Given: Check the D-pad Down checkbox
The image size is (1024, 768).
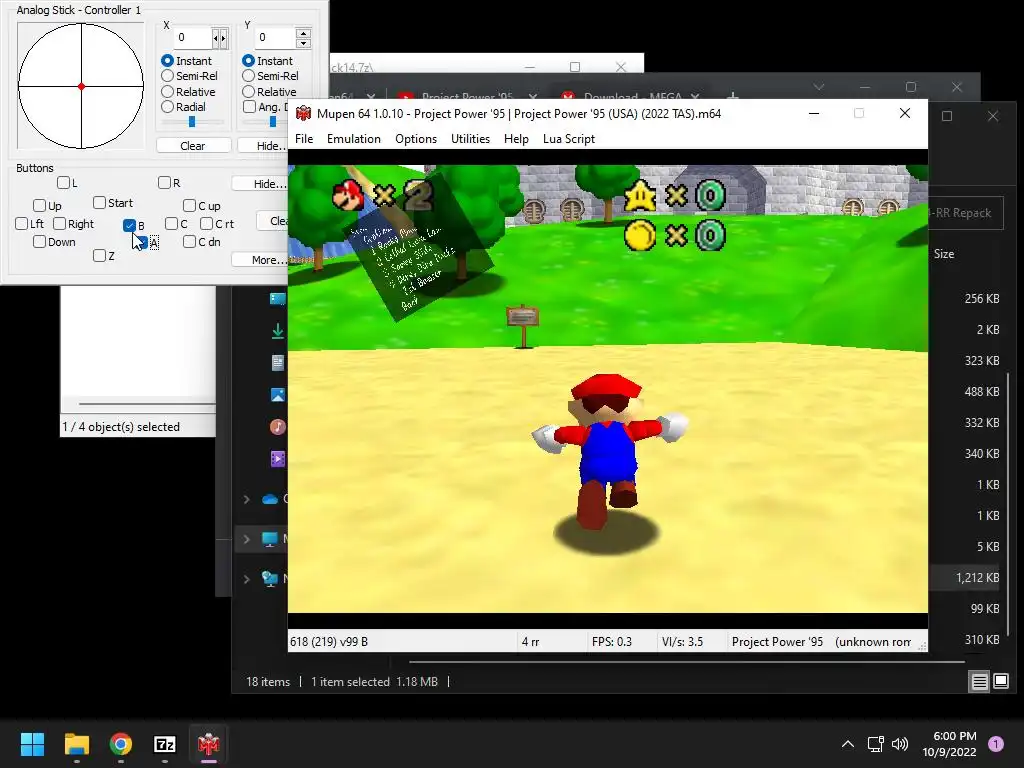Looking at the screenshot, I should point(39,242).
